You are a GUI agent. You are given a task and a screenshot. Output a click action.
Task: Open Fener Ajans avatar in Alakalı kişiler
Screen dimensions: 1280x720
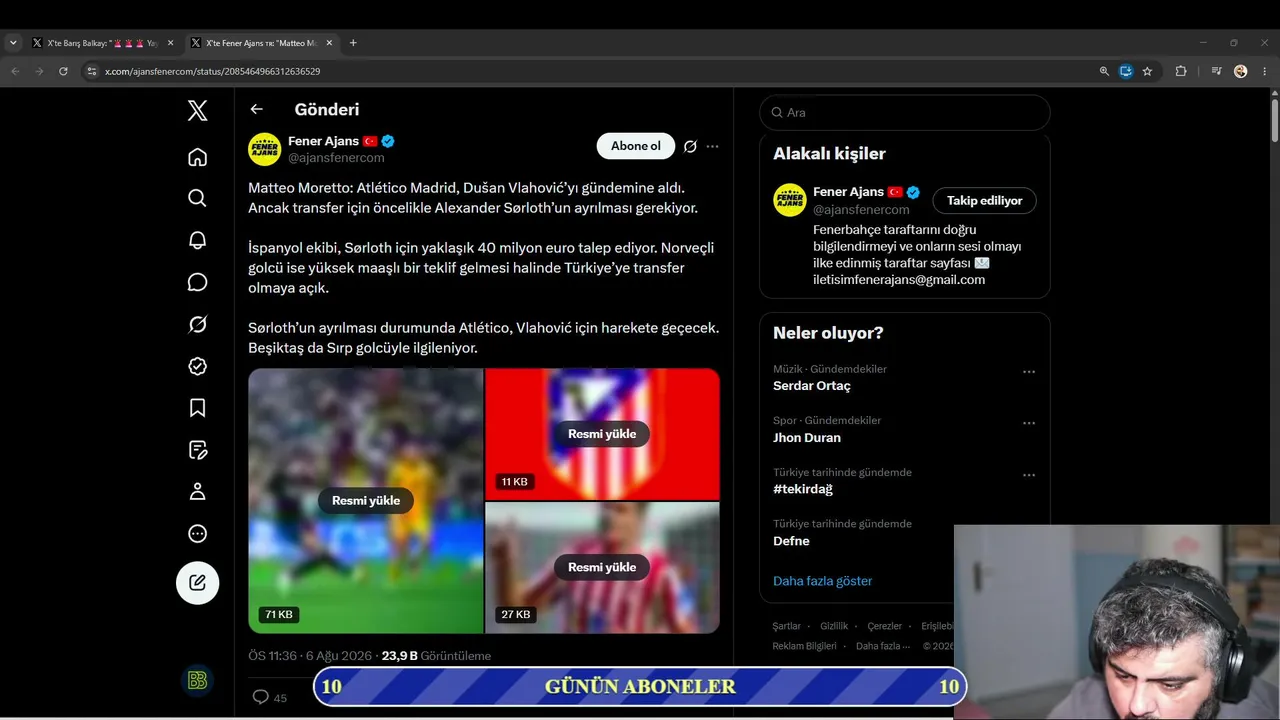[x=790, y=200]
